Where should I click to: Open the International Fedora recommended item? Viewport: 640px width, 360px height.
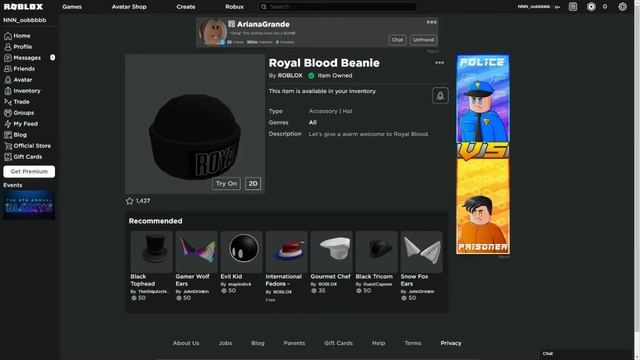tap(287, 267)
